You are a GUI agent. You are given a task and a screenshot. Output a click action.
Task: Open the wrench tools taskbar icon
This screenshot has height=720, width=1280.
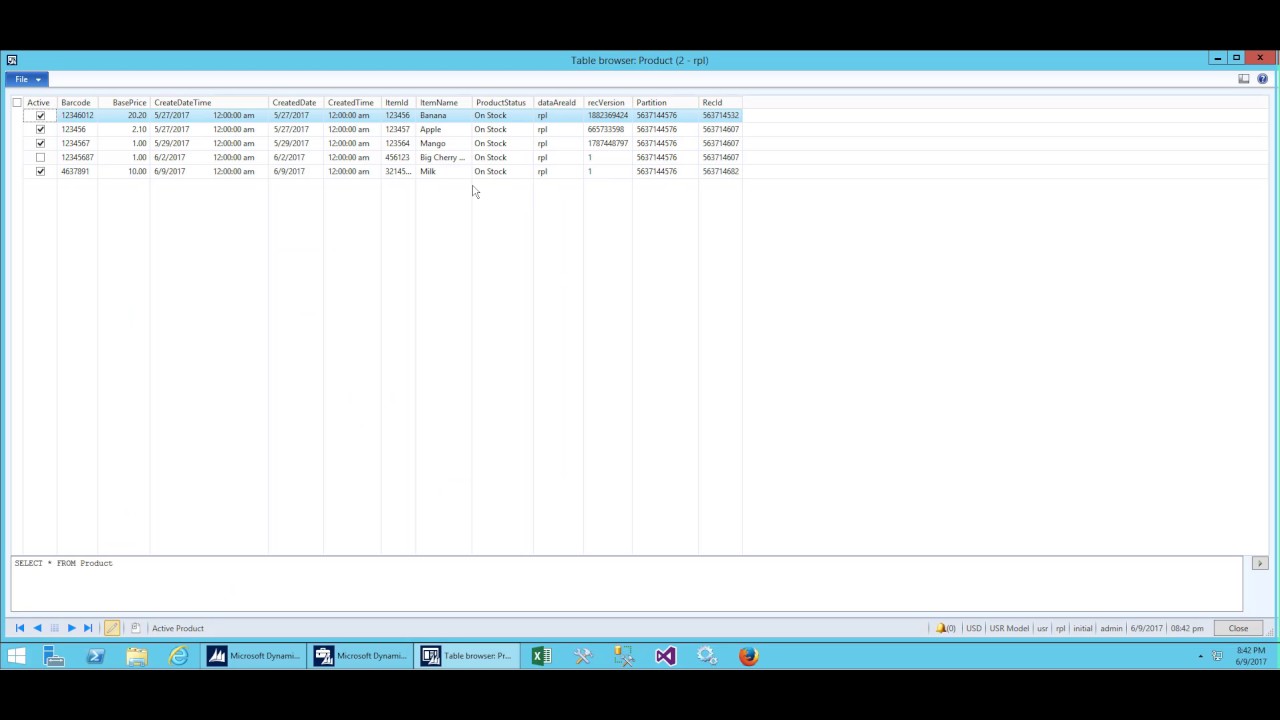[x=583, y=656]
